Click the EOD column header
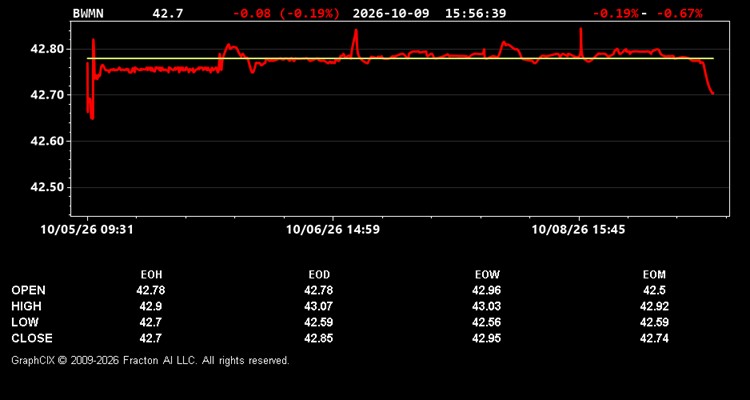 point(319,275)
